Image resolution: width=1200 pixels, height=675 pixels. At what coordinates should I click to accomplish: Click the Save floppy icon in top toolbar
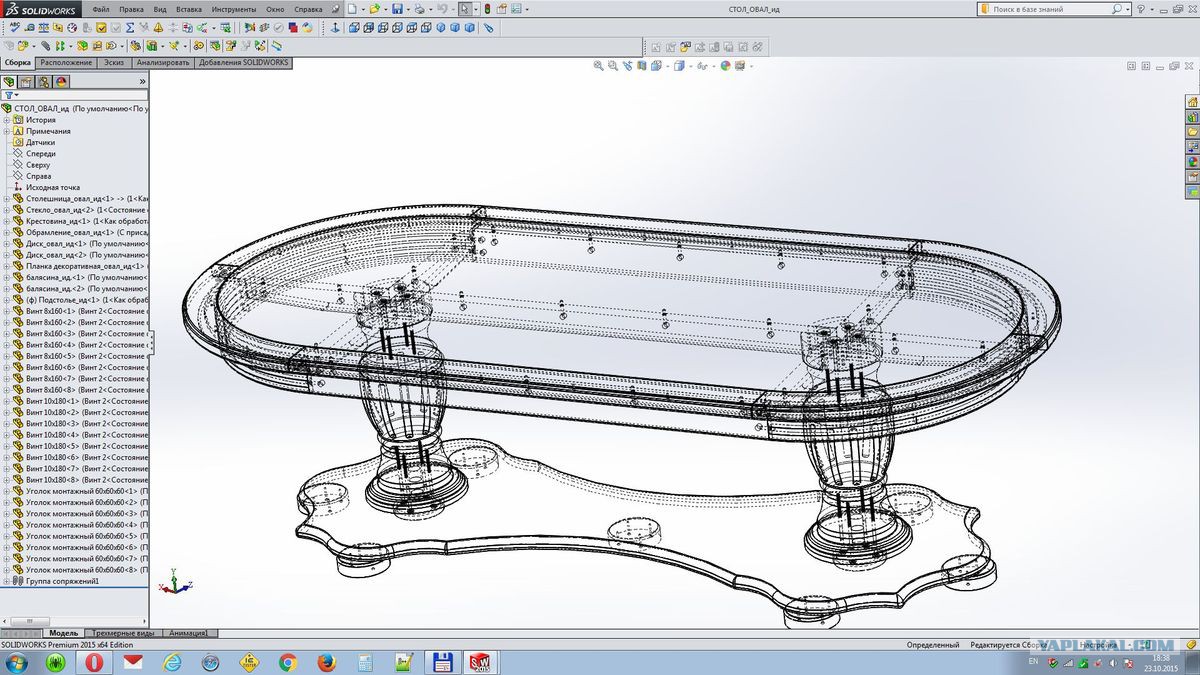point(397,8)
